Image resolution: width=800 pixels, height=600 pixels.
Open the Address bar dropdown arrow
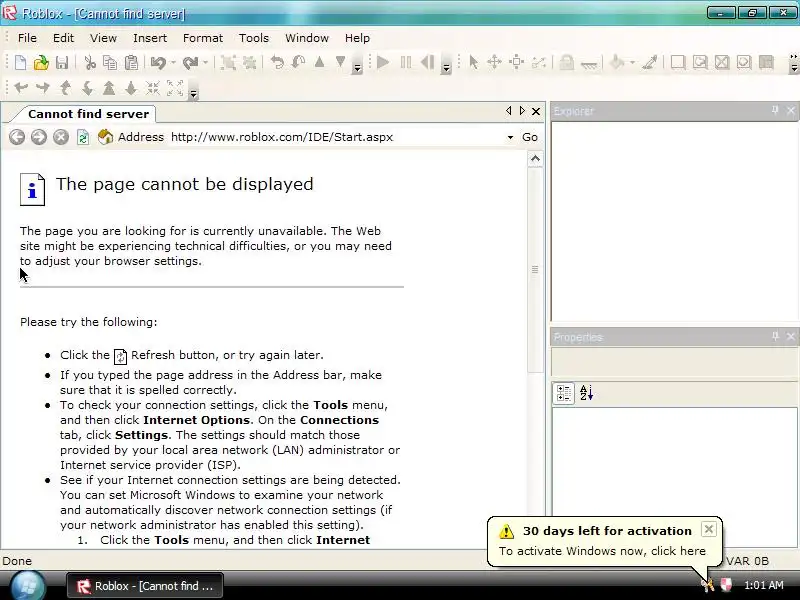click(x=510, y=137)
